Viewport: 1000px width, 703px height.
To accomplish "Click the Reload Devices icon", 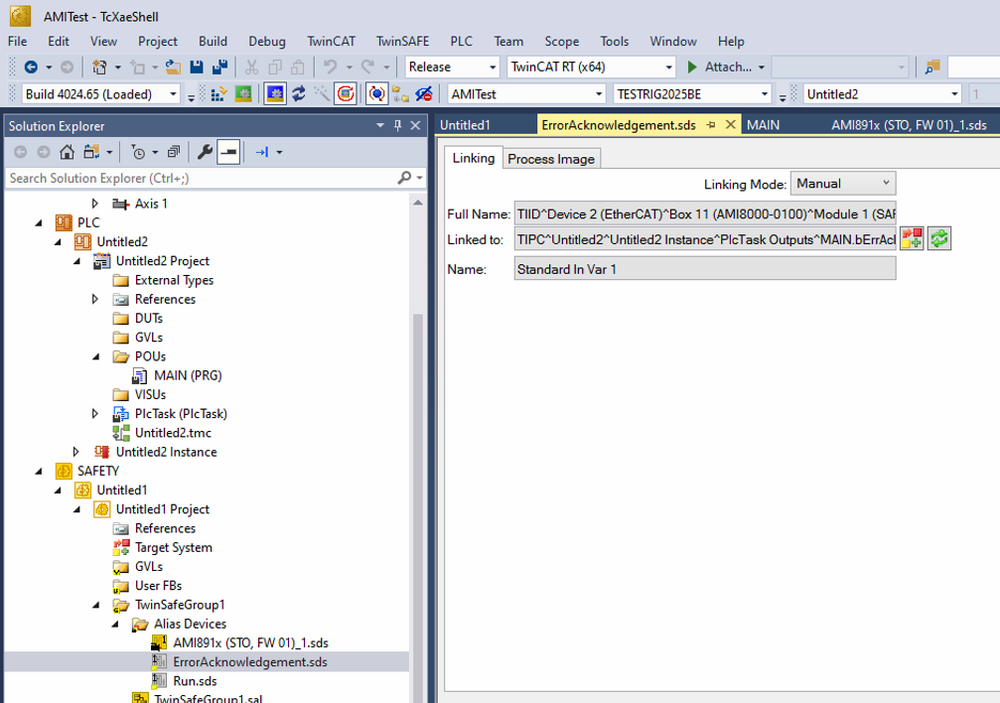I will (298, 94).
